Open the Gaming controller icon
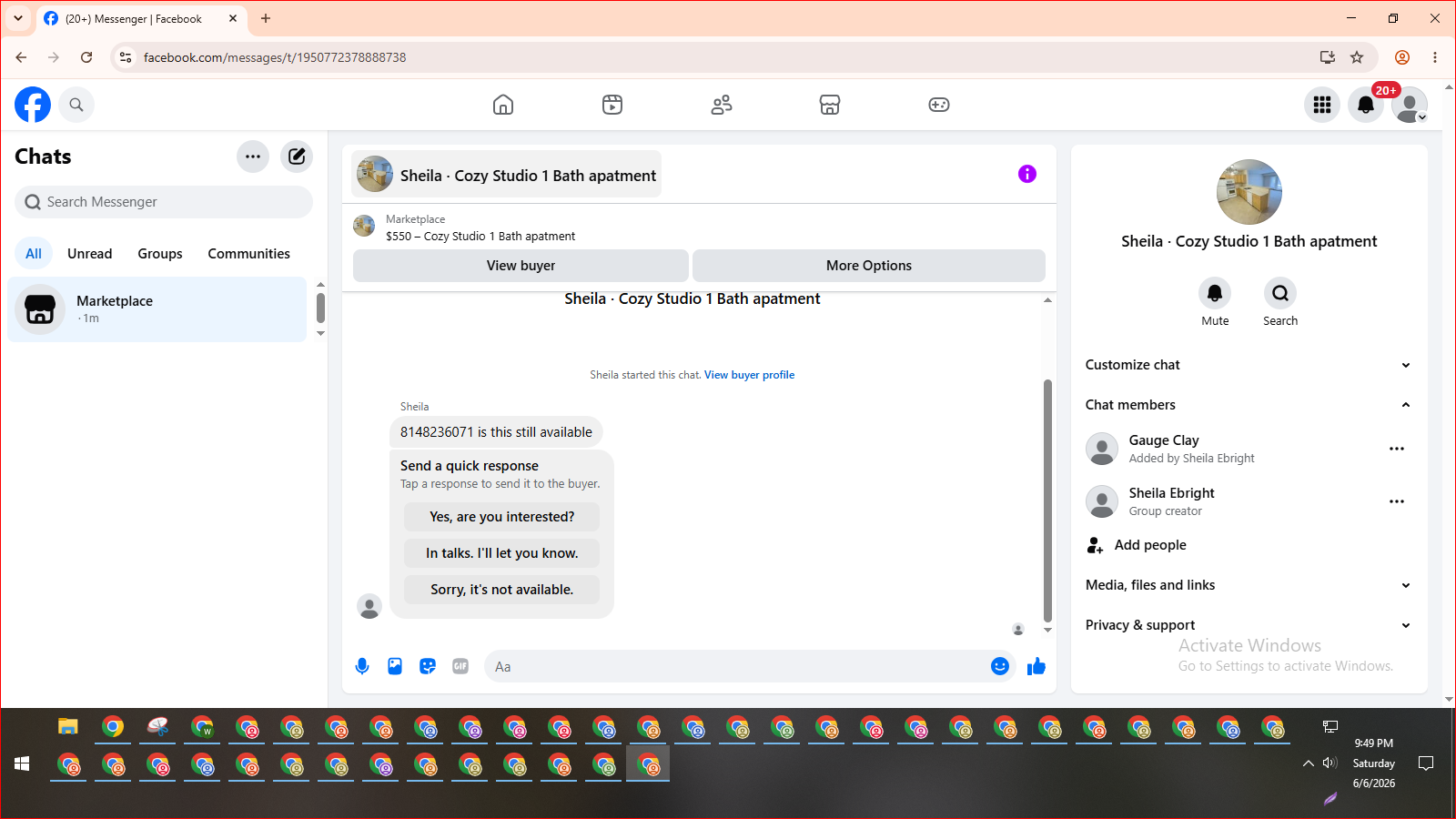The image size is (1456, 819). click(x=939, y=105)
